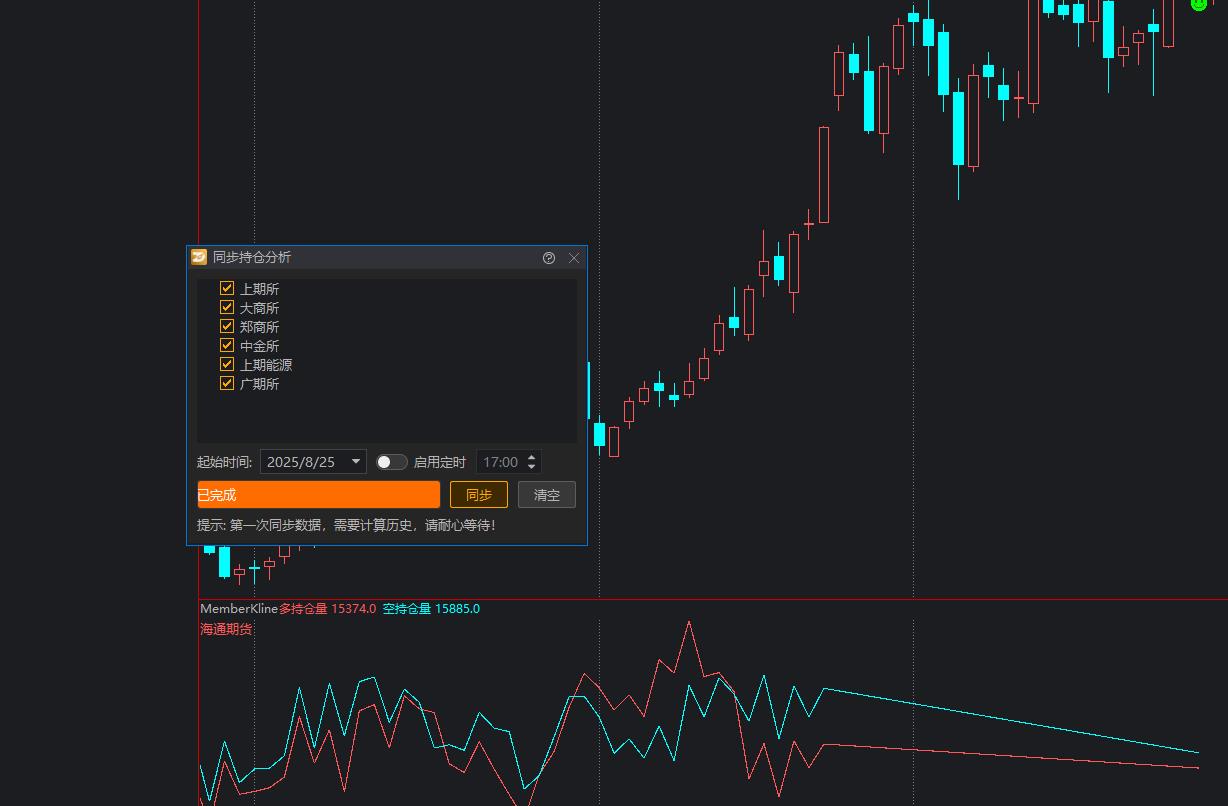Uncheck the 上期所 checkbox
1228x806 pixels.
227,288
